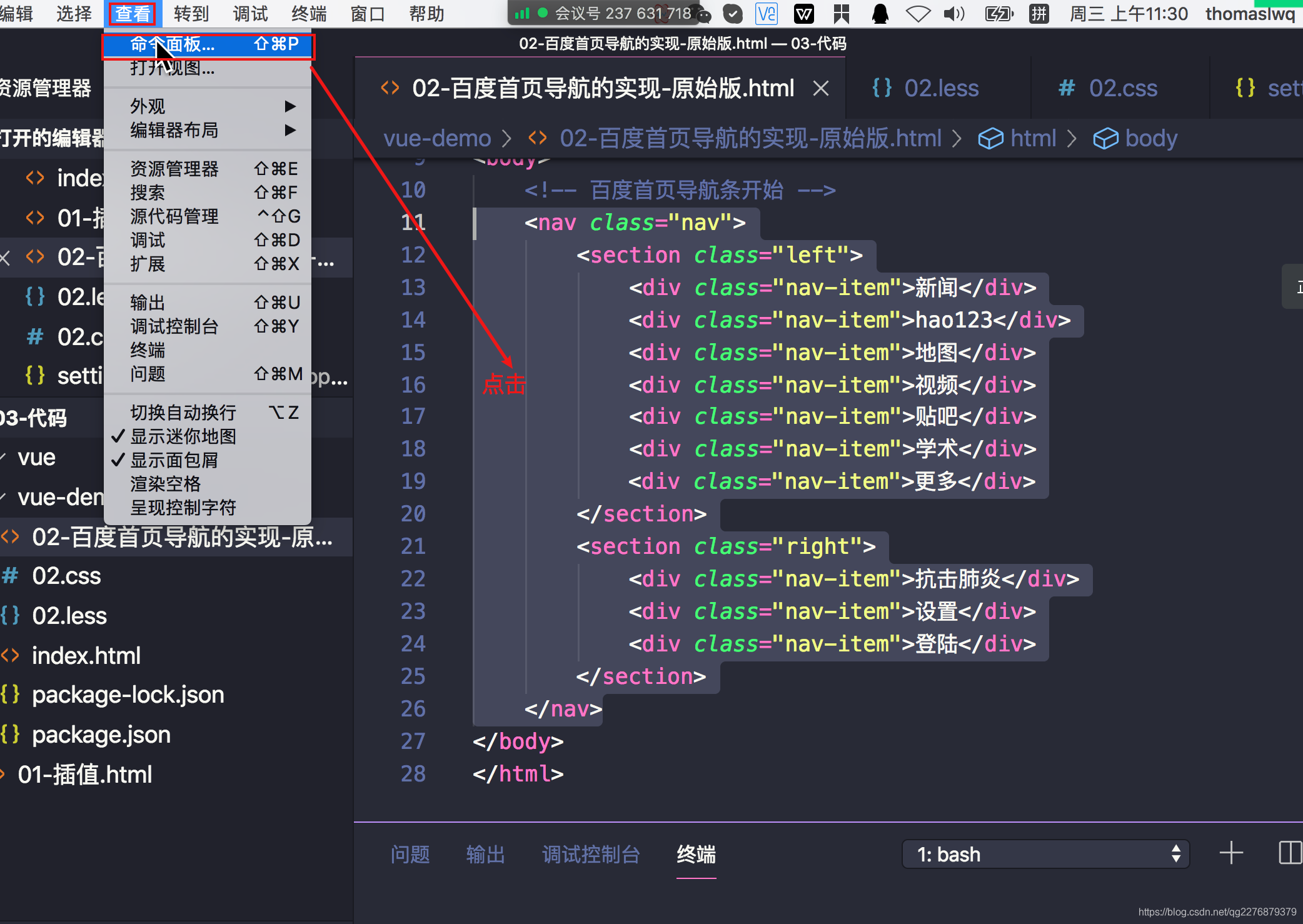Screen dimensions: 1303x924
Task: Click line number 20 in the gutter
Action: [x=413, y=514]
